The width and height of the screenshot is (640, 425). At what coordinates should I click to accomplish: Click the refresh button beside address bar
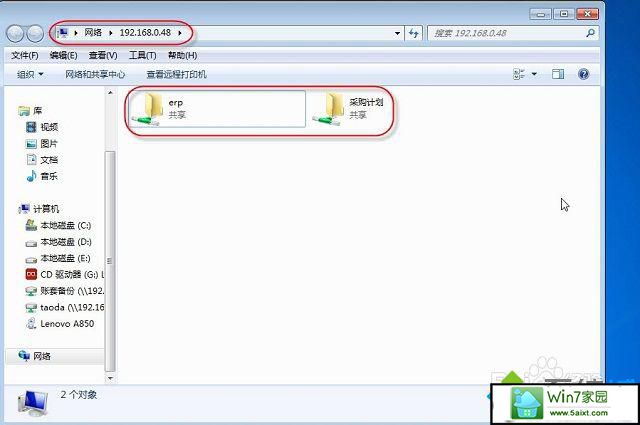click(x=413, y=33)
